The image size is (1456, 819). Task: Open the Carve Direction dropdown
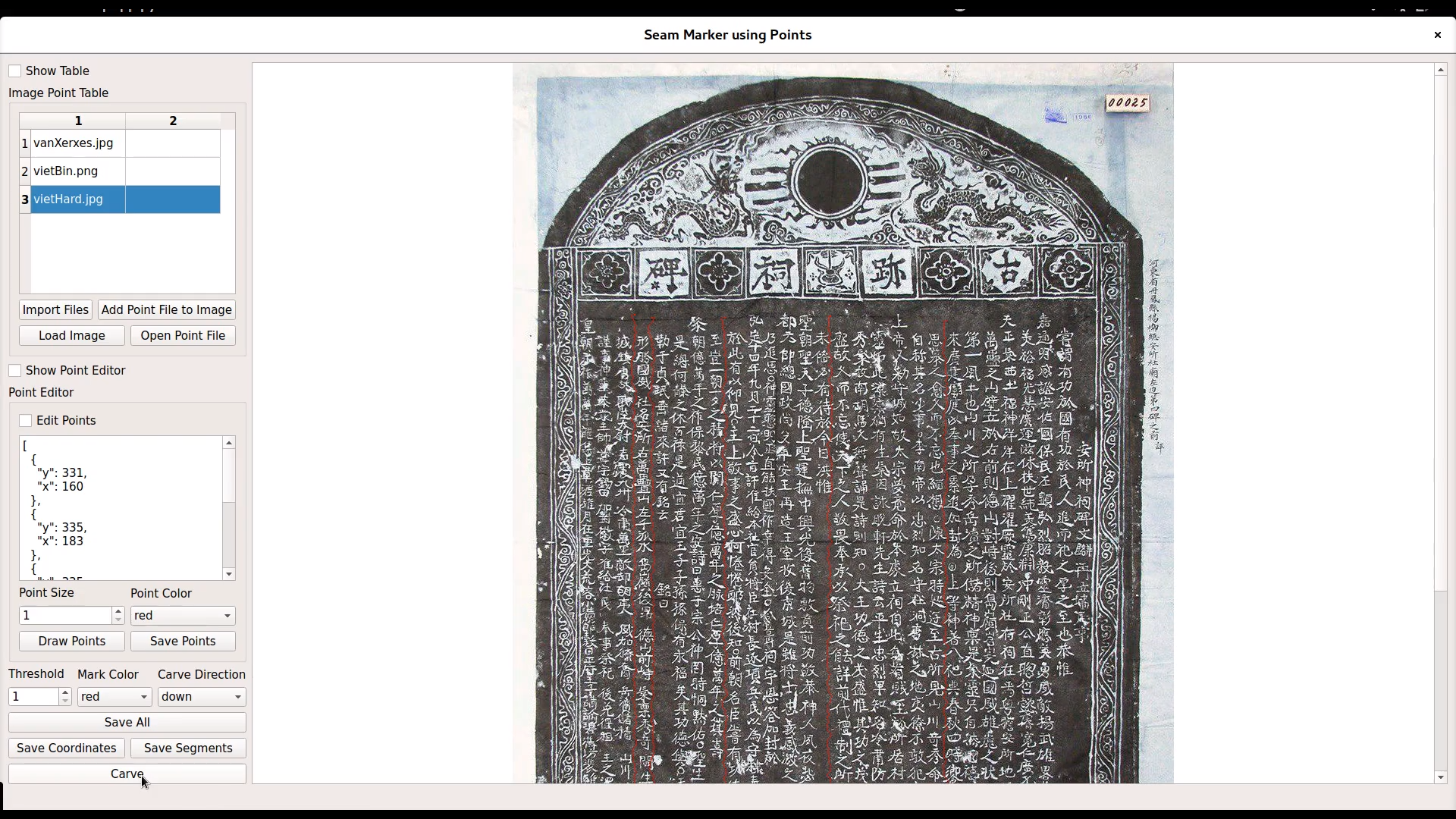201,697
